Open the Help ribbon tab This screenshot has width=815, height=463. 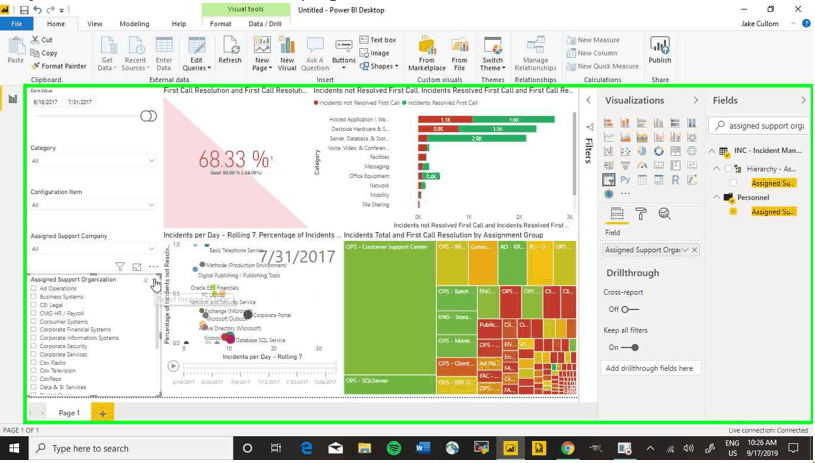pos(179,24)
